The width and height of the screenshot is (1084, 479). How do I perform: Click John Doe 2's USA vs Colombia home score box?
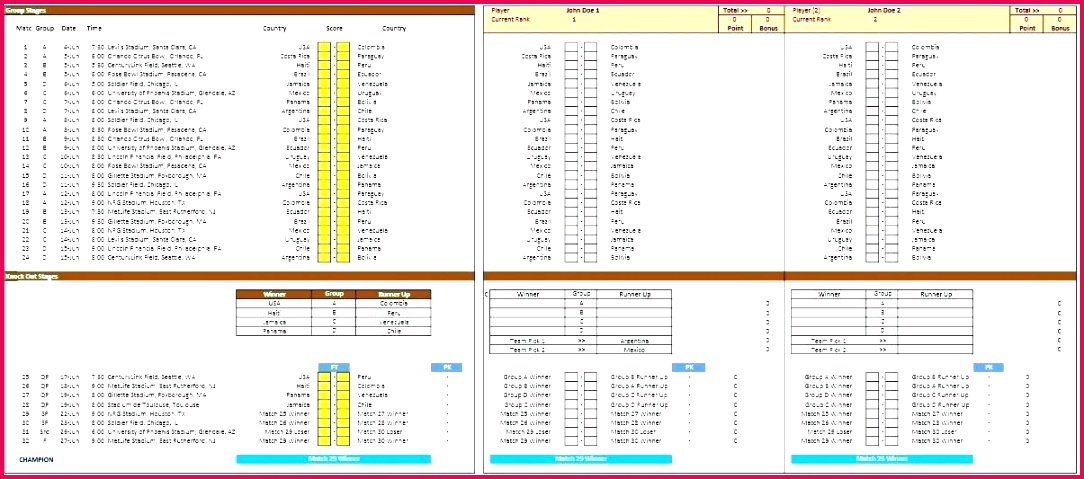pyautogui.click(x=872, y=47)
